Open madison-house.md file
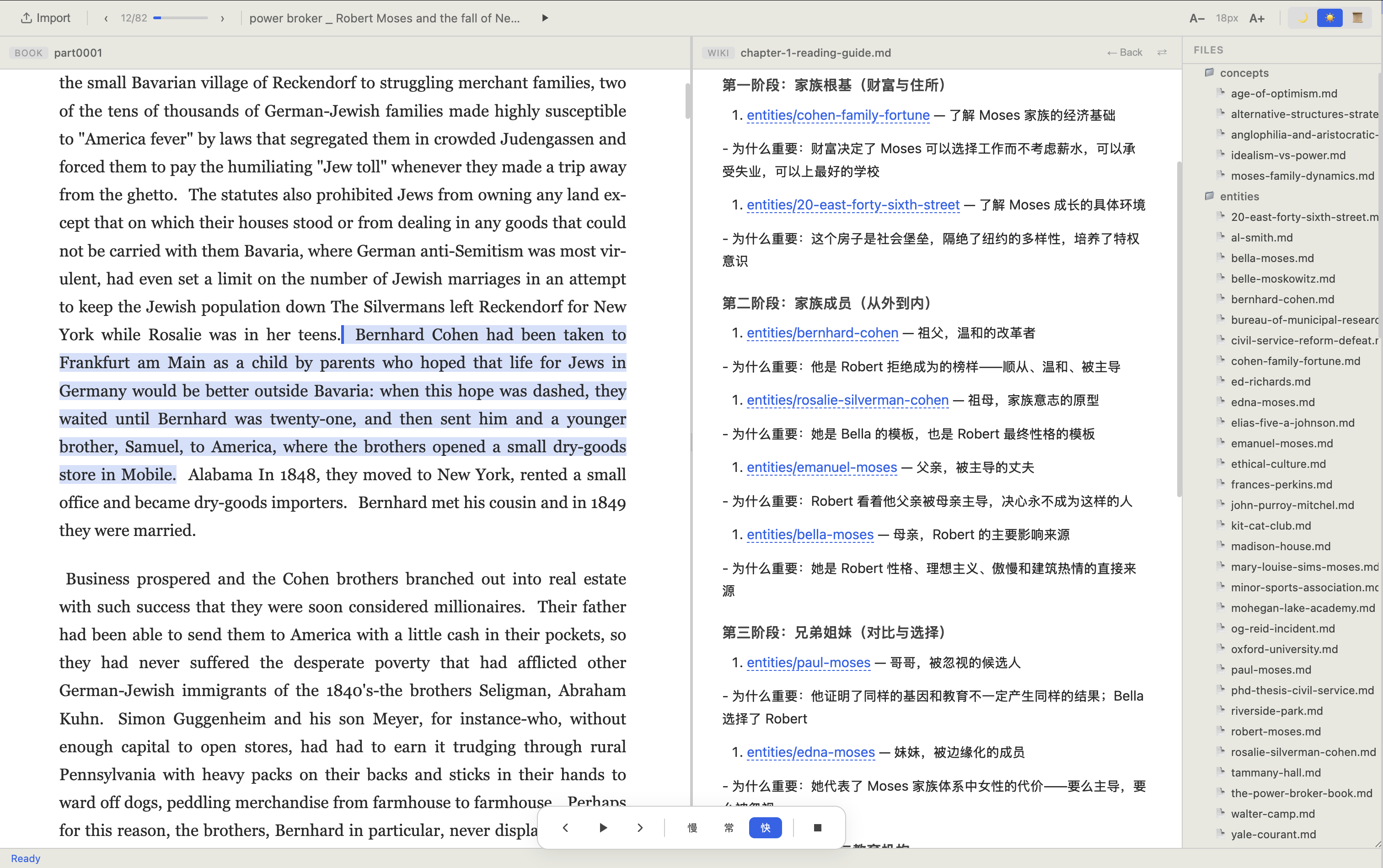The height and width of the screenshot is (868, 1383). [1280, 547]
